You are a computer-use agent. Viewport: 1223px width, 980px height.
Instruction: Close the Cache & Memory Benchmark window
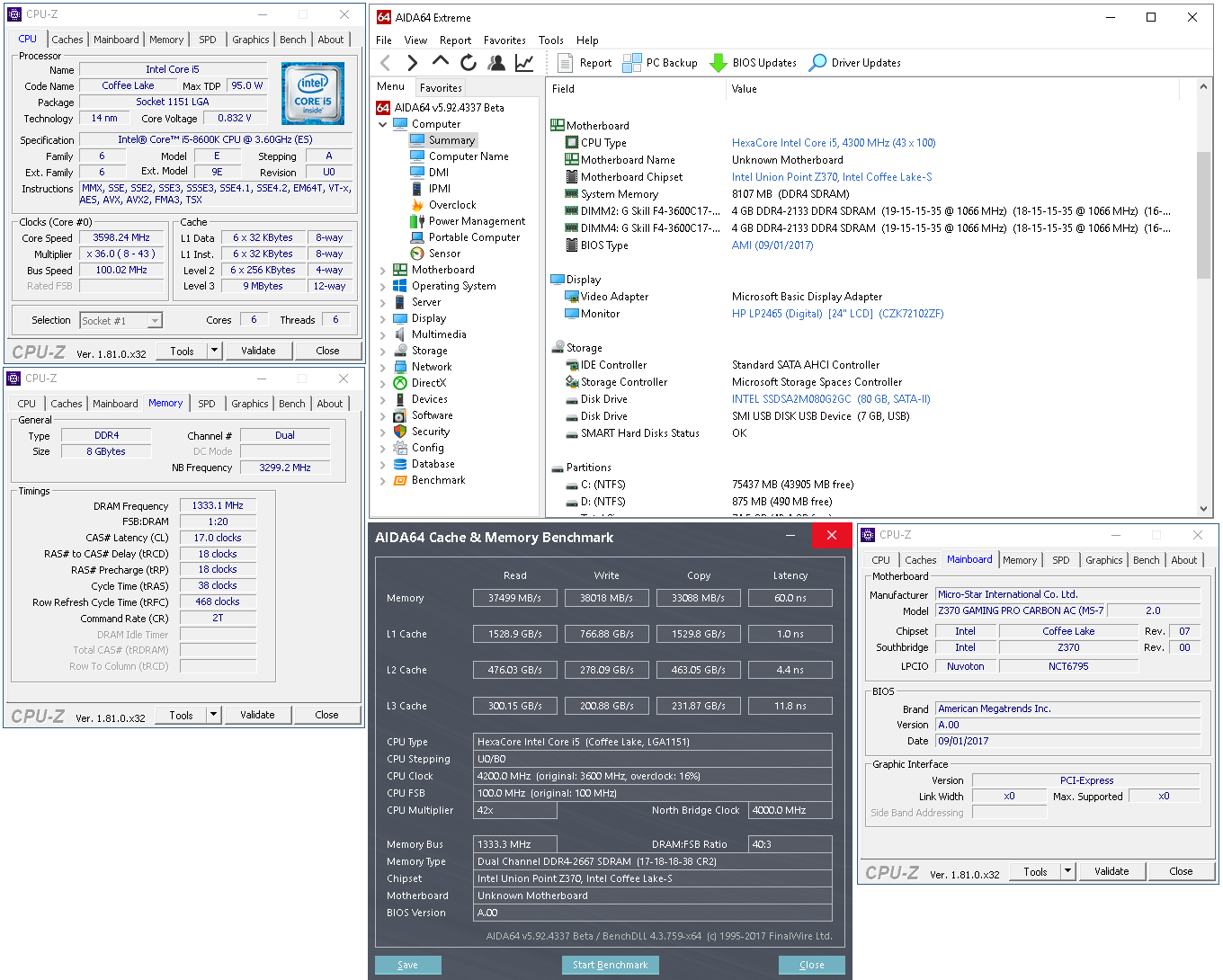pyautogui.click(x=832, y=535)
